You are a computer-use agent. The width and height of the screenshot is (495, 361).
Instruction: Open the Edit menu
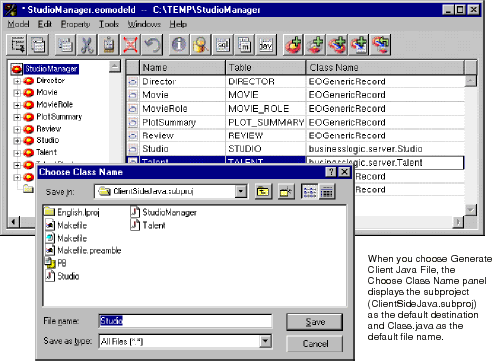pos(45,24)
